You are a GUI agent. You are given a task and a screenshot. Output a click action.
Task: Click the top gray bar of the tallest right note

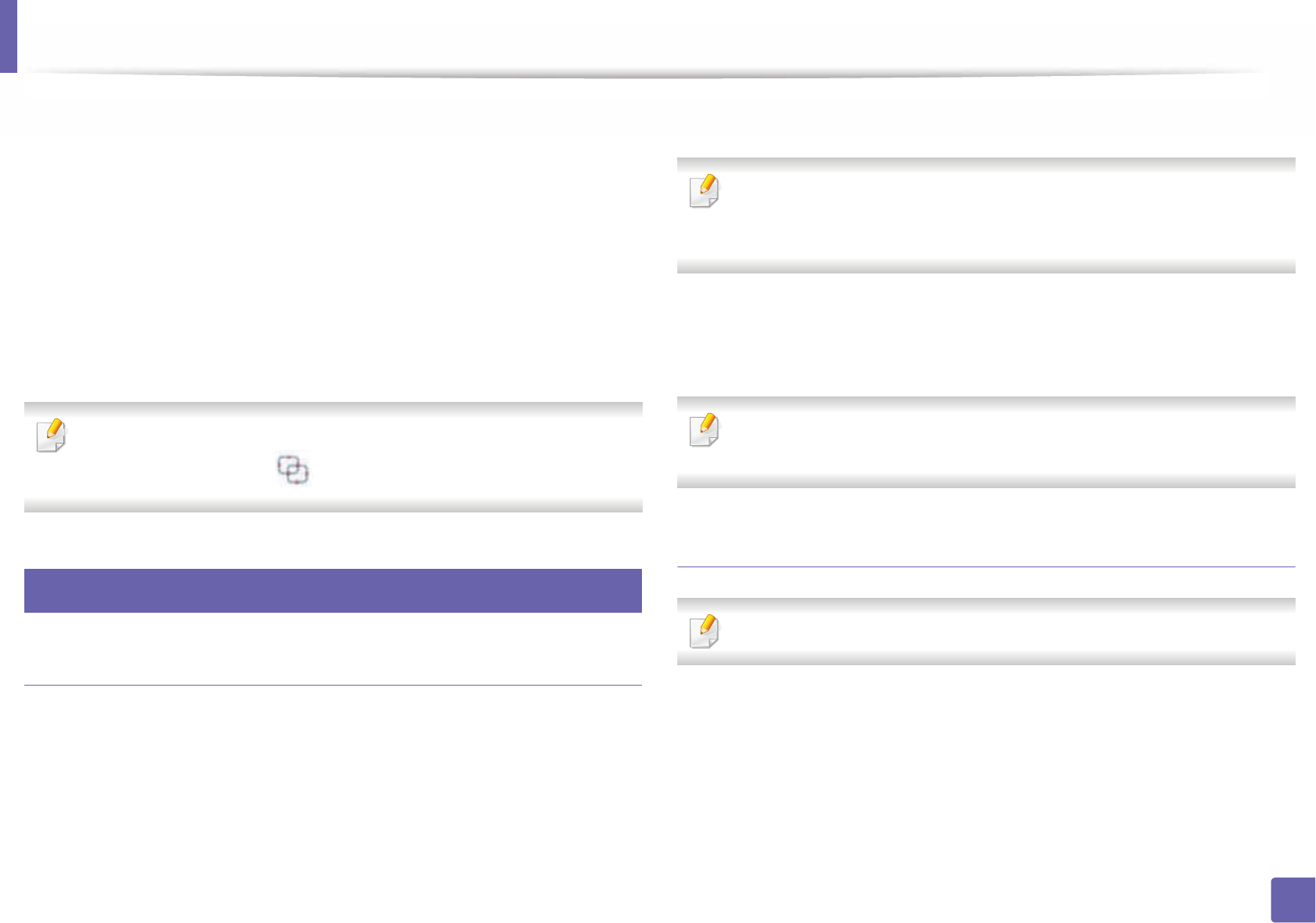(985, 164)
